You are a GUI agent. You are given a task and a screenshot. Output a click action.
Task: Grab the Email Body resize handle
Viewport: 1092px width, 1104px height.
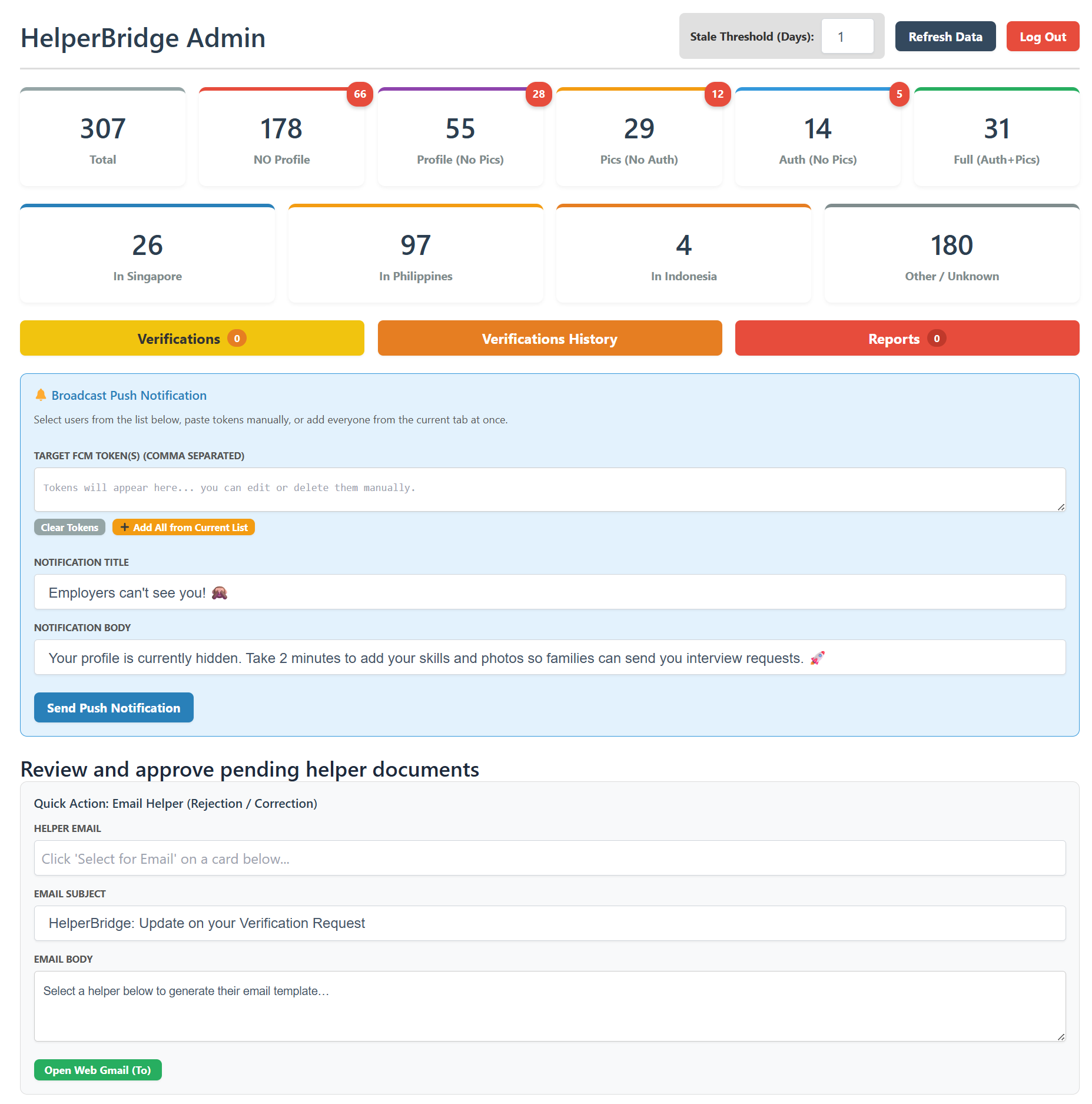pyautogui.click(x=1061, y=1037)
